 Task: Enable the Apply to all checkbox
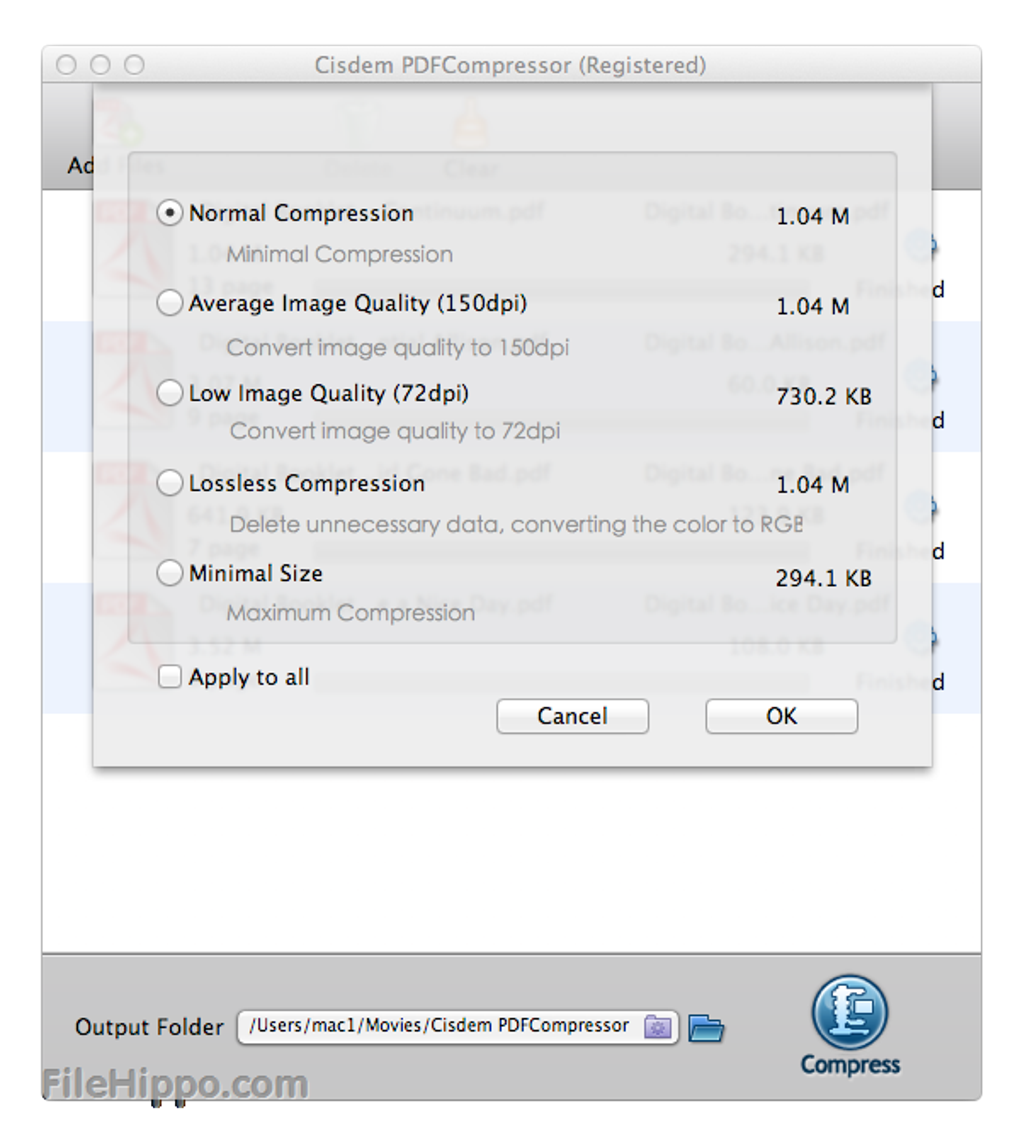click(x=172, y=677)
